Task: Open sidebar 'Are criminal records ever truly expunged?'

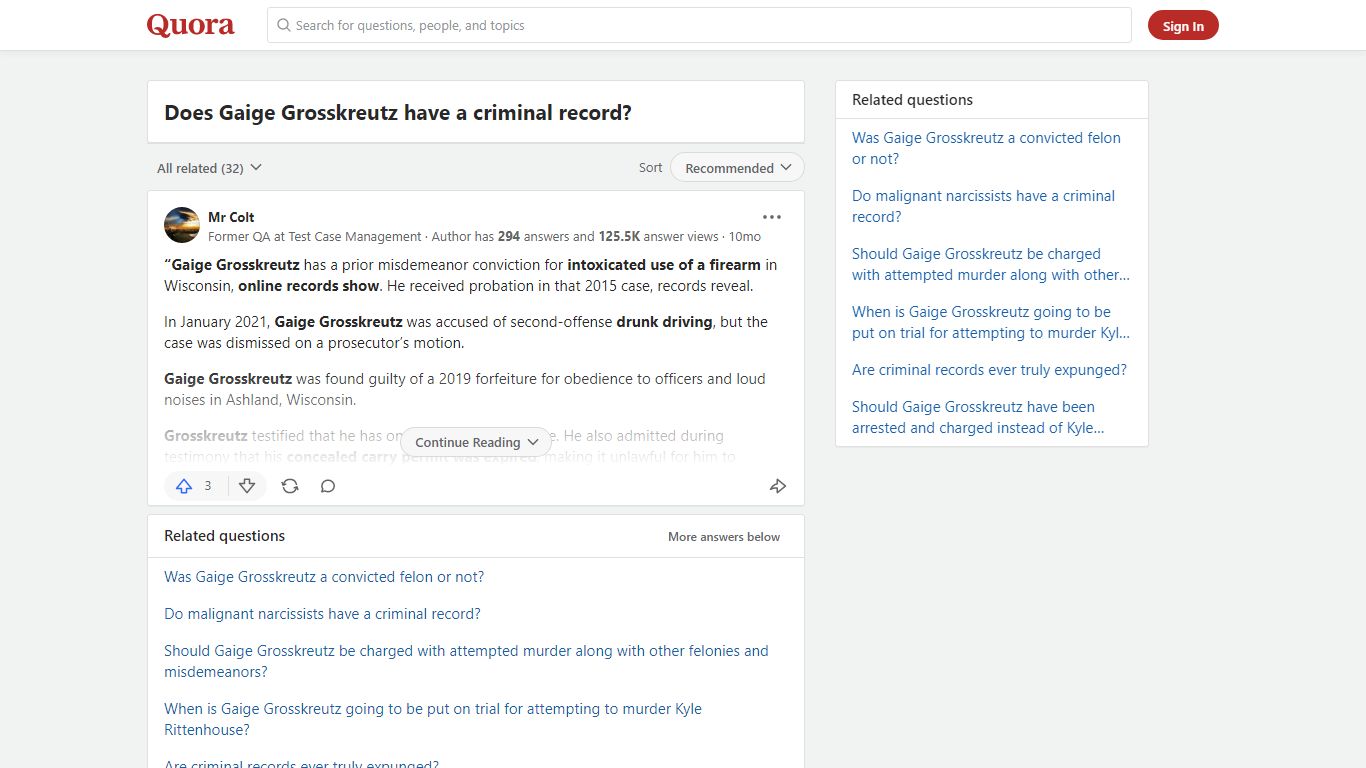Action: 989,370
